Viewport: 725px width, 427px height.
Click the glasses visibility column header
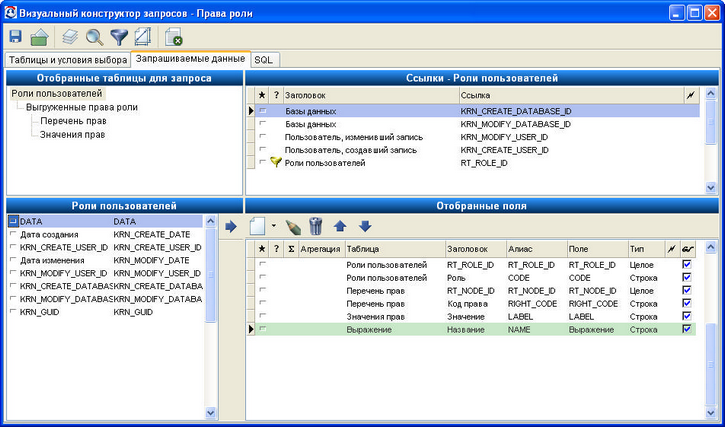click(687, 249)
